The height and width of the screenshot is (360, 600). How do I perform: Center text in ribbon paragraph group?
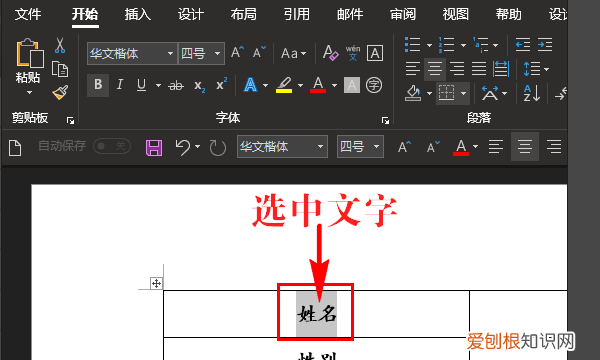tap(435, 69)
